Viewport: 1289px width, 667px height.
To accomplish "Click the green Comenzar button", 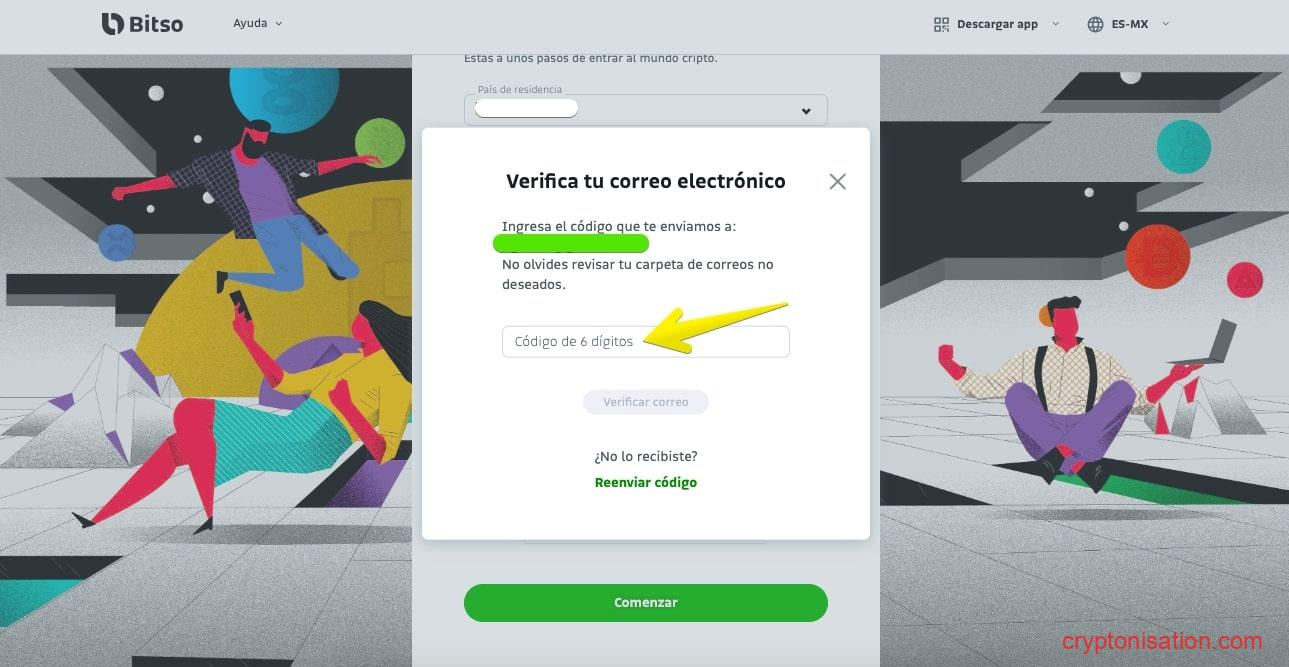I will [x=645, y=603].
